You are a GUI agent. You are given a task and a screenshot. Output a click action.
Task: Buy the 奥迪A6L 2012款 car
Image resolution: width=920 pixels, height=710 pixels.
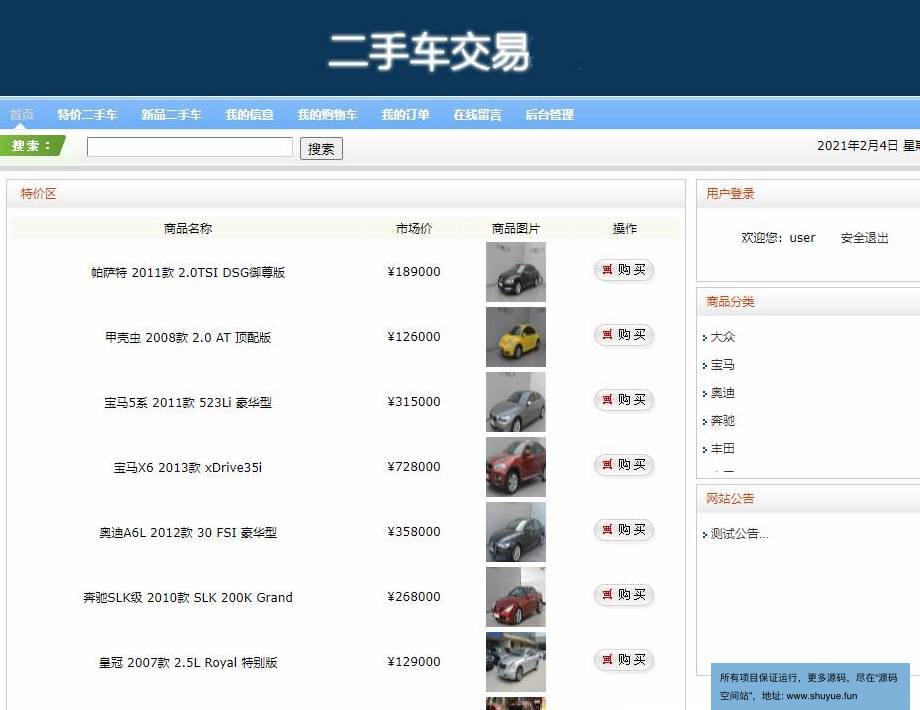(624, 530)
